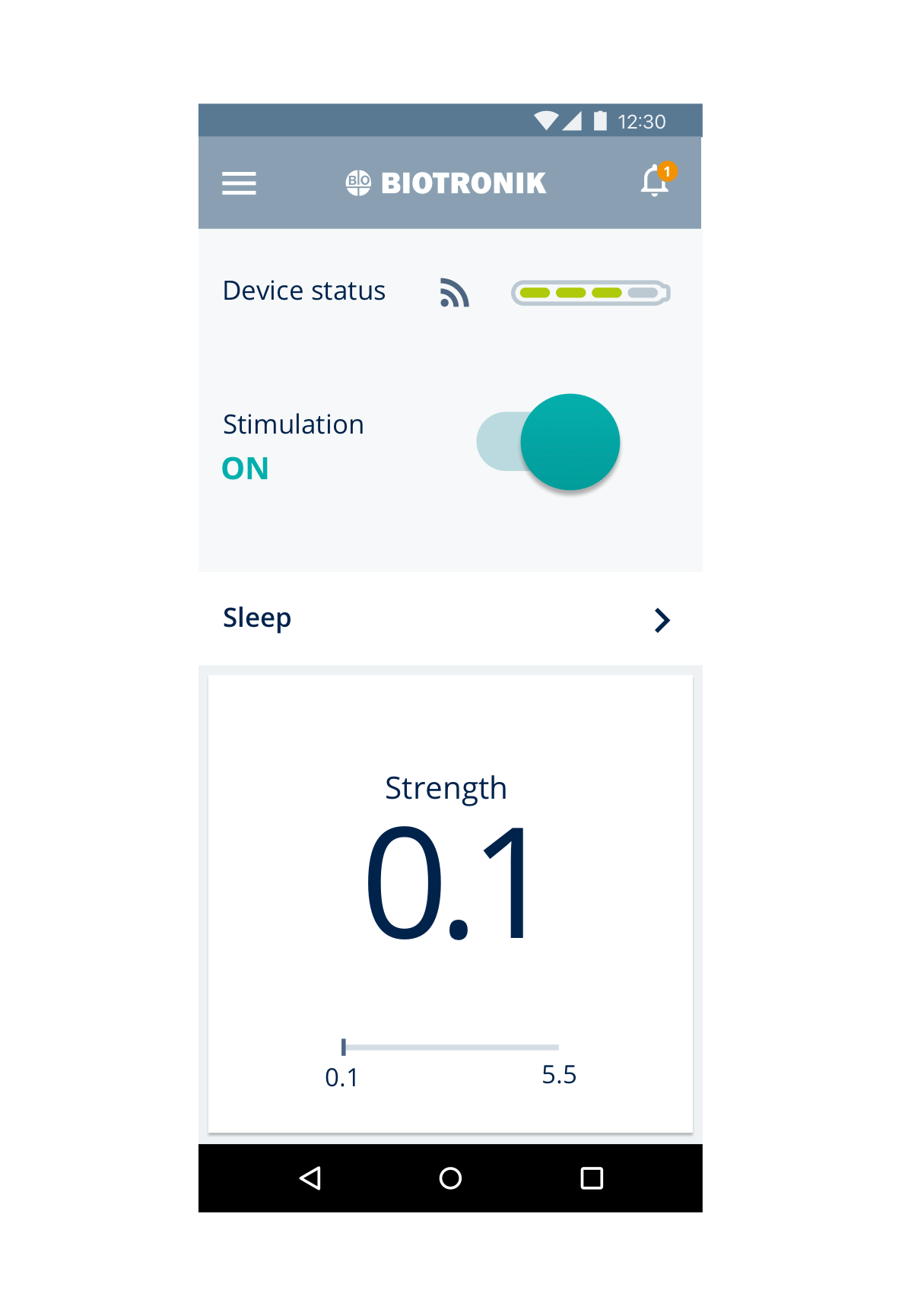Tap the Stimulation ON status text
This screenshot has height=1316, width=905.
coord(245,469)
